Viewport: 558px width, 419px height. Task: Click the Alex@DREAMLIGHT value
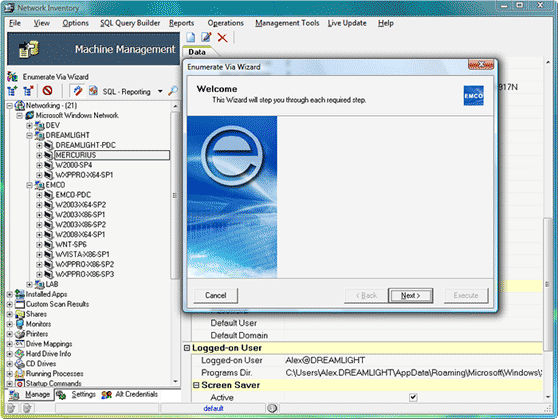(325, 360)
